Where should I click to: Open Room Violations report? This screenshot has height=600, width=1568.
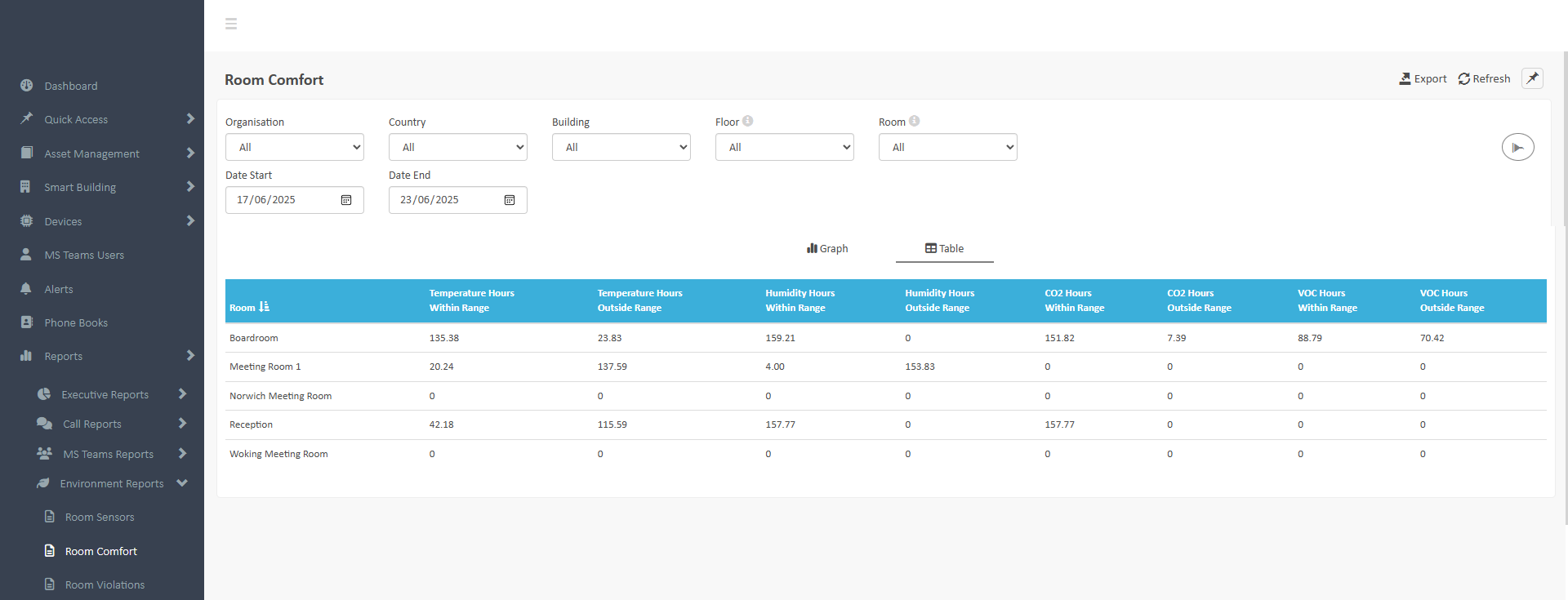coord(105,584)
